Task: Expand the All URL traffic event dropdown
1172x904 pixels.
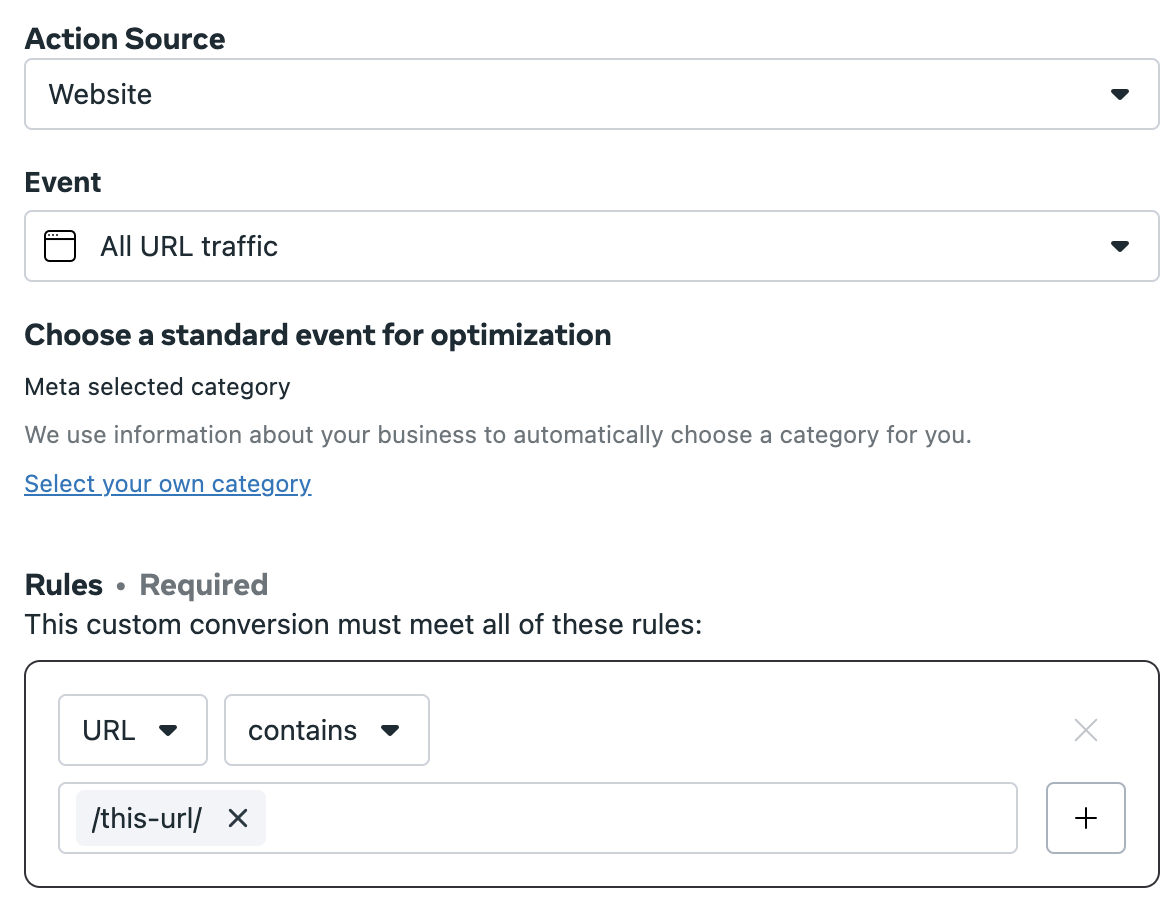Action: (x=592, y=246)
